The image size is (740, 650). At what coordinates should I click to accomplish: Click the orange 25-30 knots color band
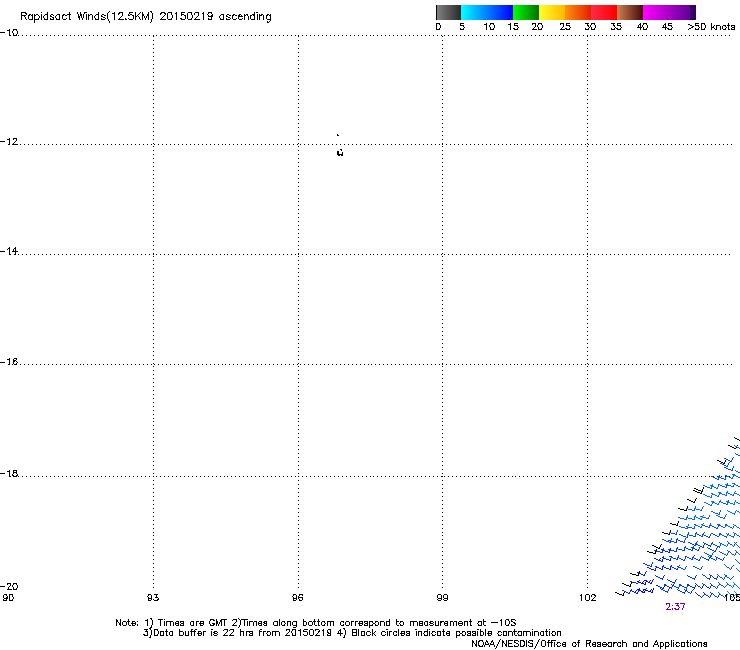[578, 12]
